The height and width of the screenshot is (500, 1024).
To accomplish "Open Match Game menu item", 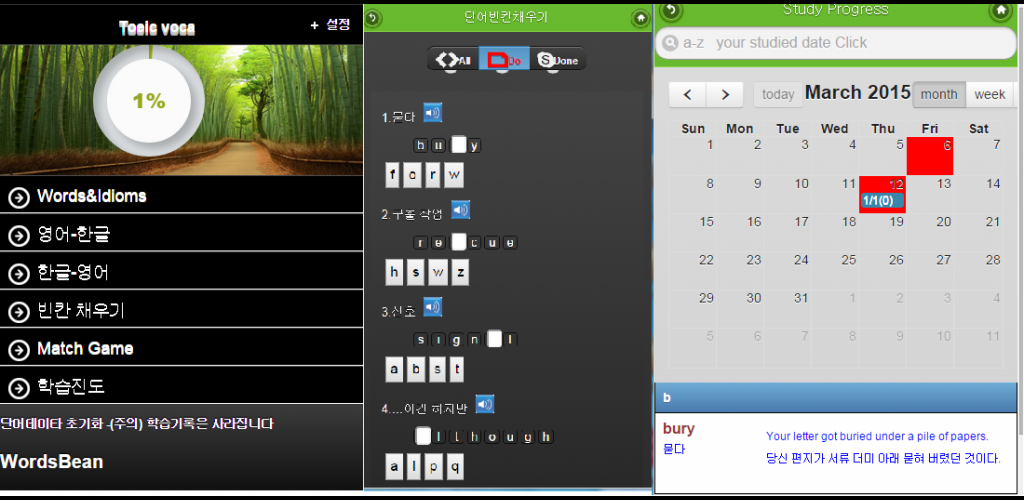I will click(x=182, y=348).
